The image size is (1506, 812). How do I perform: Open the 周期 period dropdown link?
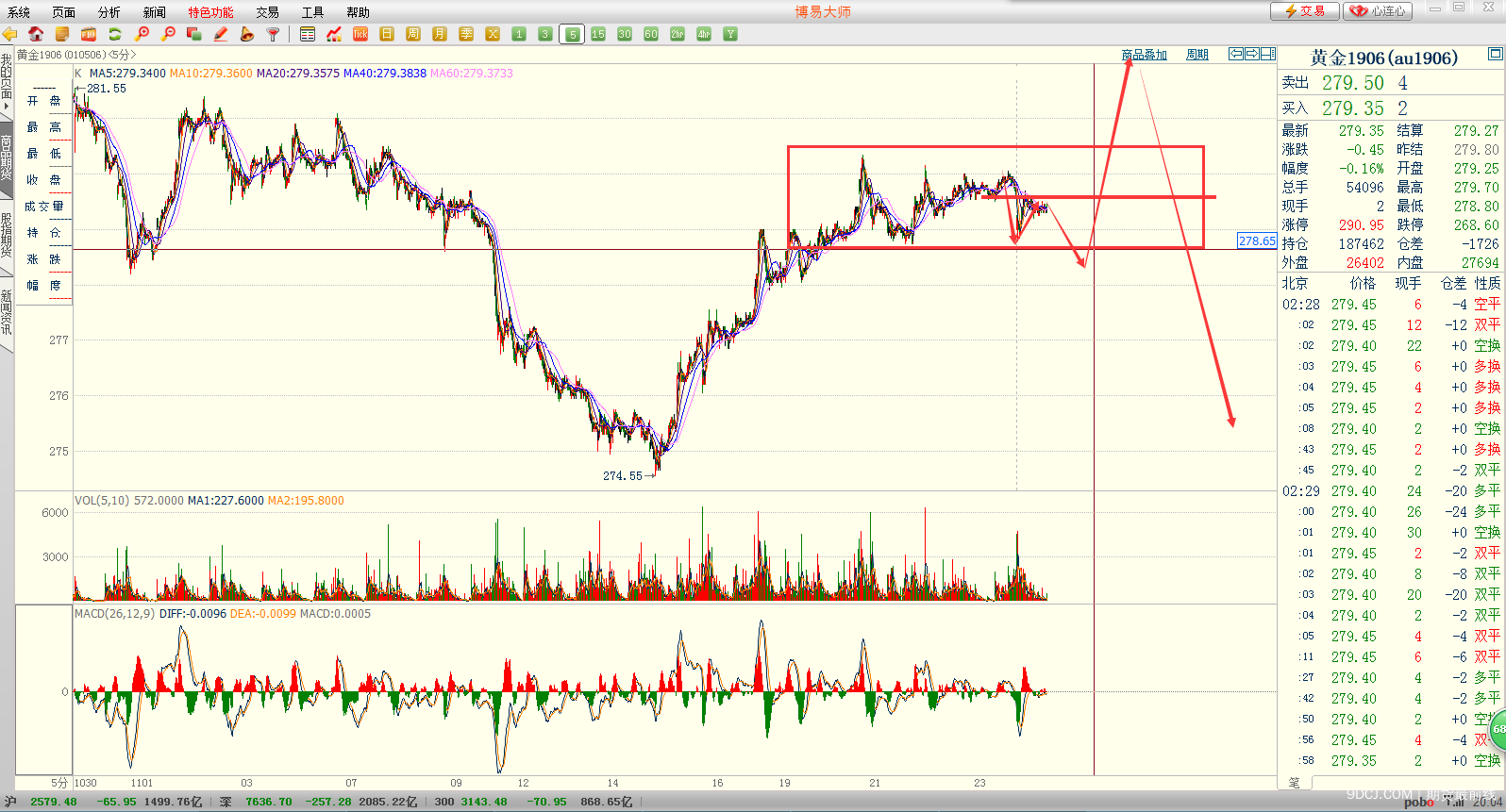tap(1197, 55)
